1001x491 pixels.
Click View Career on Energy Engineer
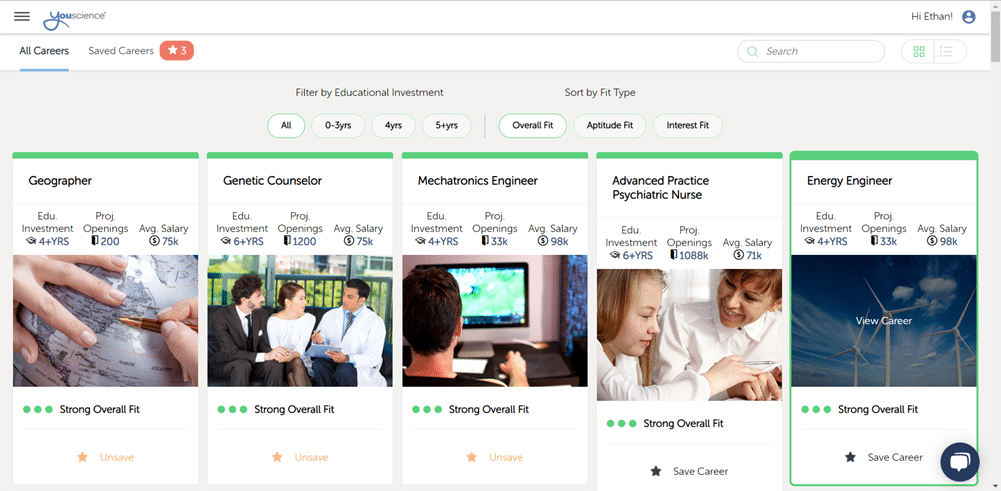tap(884, 321)
